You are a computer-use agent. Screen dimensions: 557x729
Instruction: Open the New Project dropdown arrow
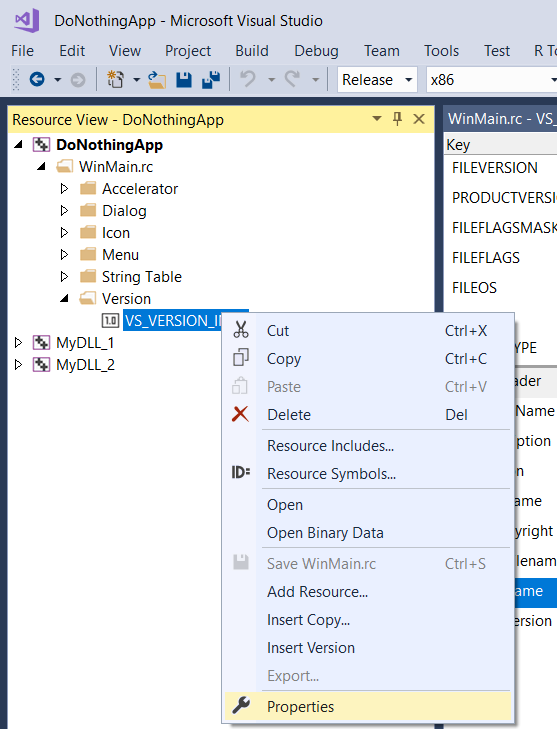pos(136,80)
